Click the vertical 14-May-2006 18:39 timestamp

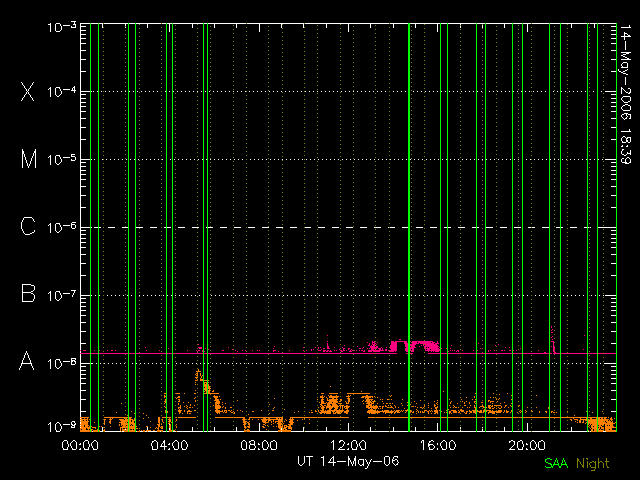pos(625,95)
